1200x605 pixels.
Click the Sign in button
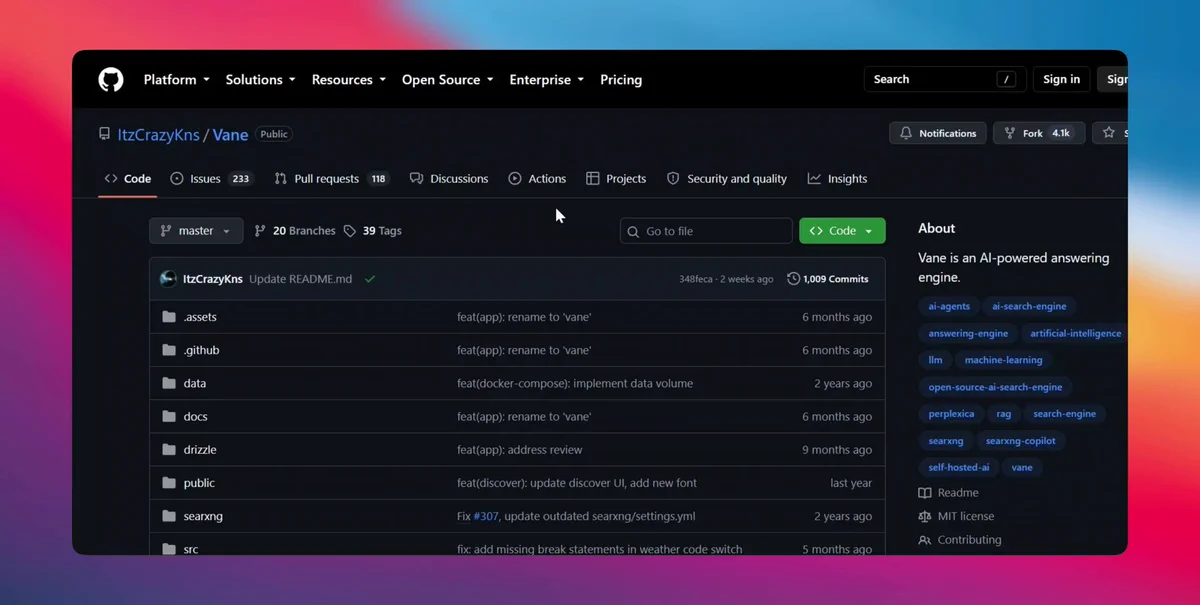click(x=1061, y=80)
